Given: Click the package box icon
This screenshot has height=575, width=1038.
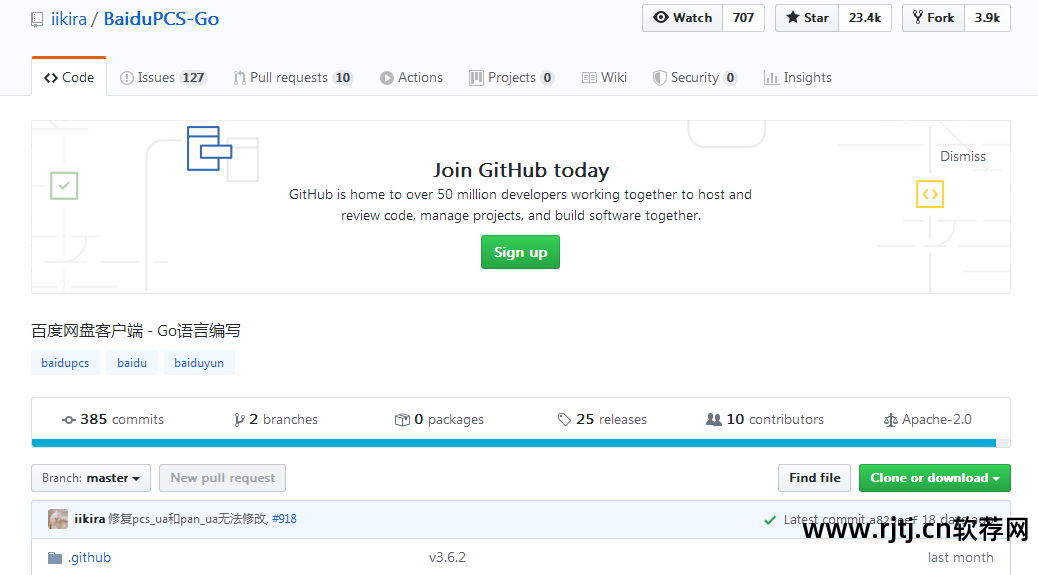Looking at the screenshot, I should pyautogui.click(x=402, y=420).
